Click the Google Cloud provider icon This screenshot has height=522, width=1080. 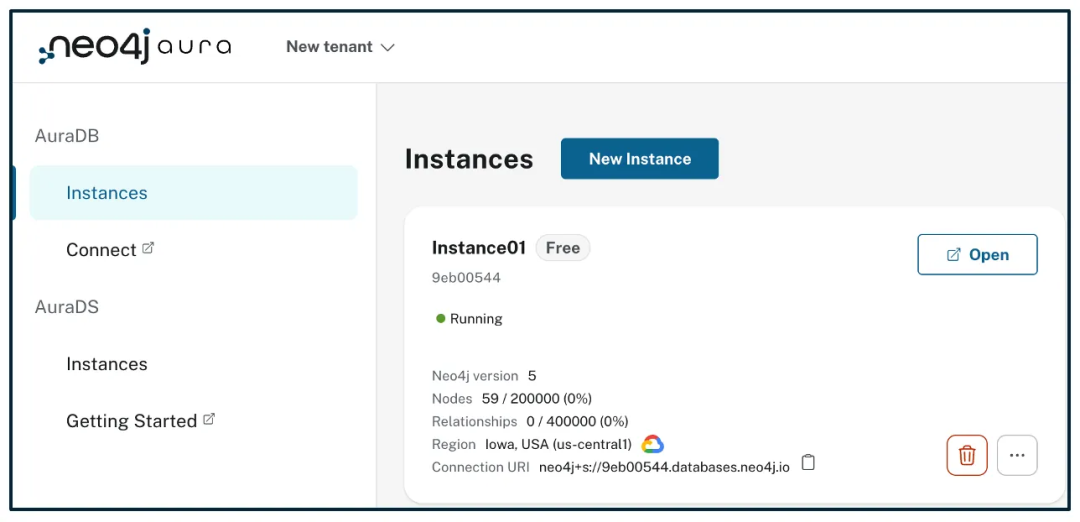[652, 444]
